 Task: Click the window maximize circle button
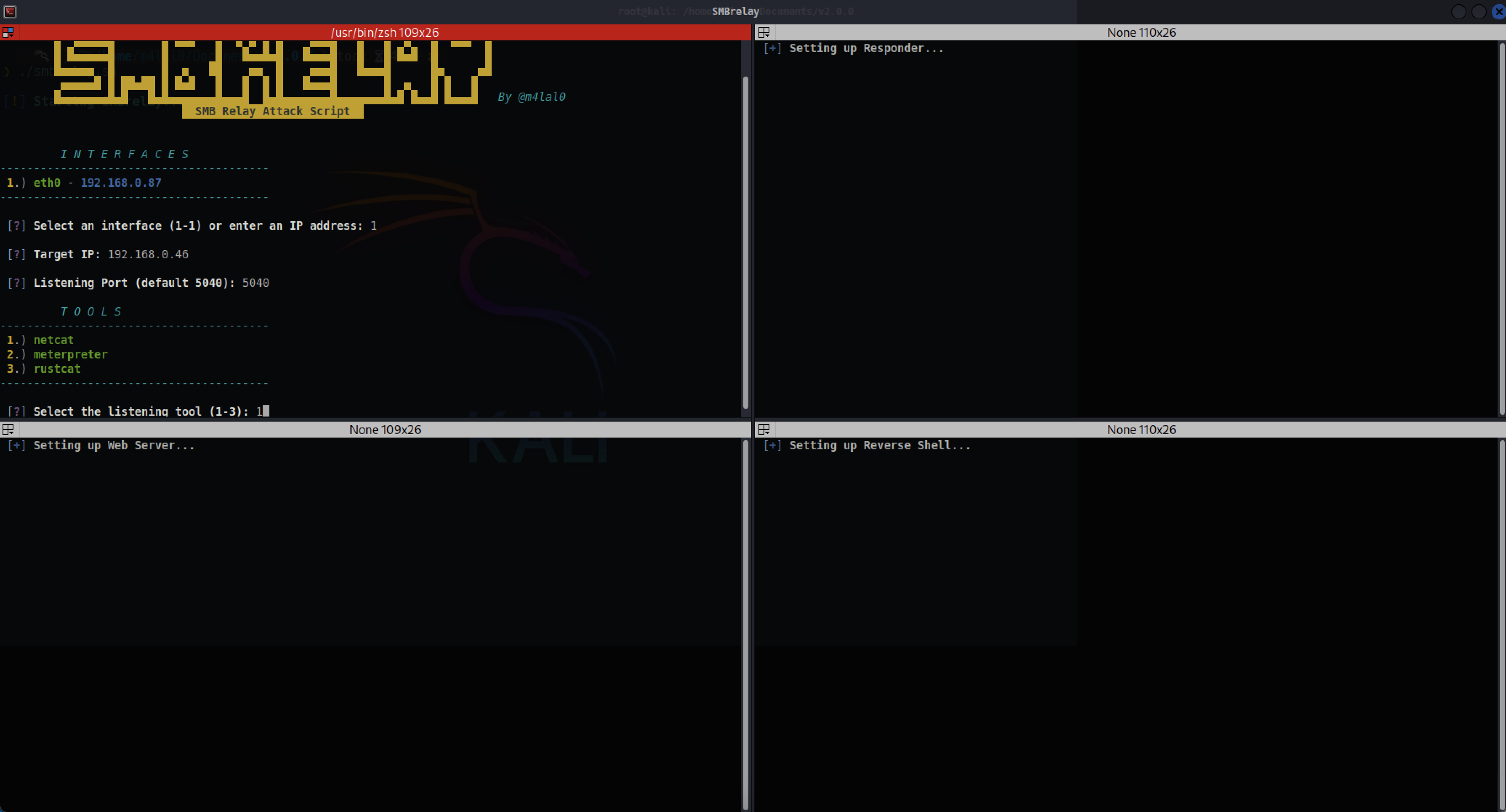tap(1479, 12)
